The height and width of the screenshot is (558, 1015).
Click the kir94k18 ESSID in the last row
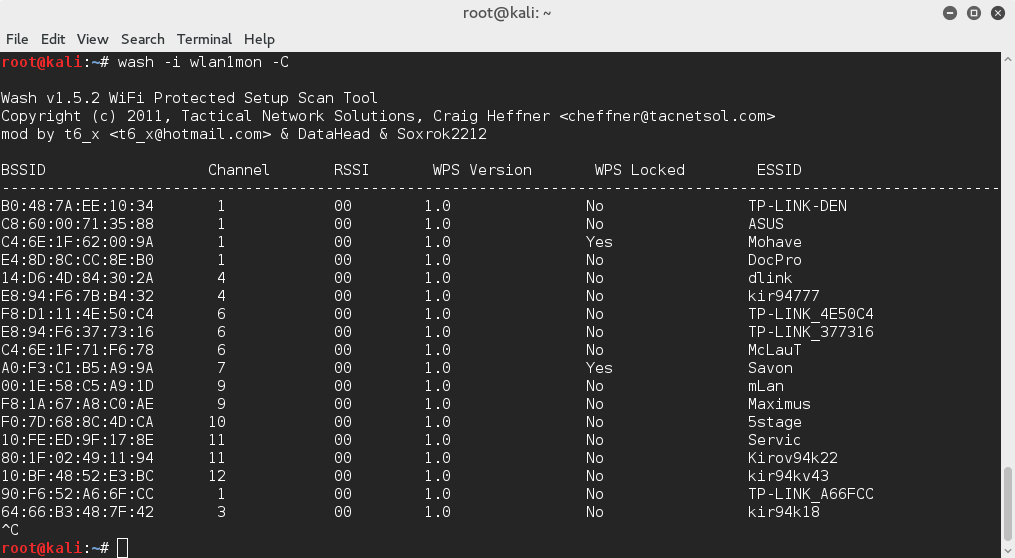tap(784, 512)
